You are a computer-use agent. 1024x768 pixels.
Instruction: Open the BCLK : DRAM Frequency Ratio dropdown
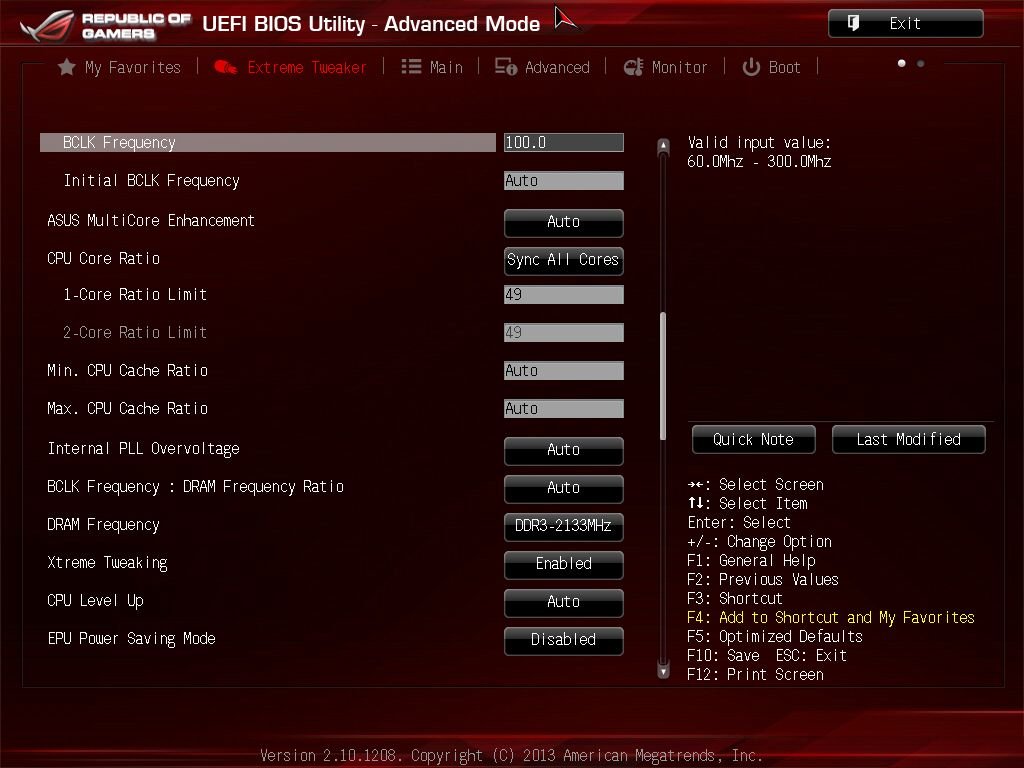pyautogui.click(x=564, y=488)
